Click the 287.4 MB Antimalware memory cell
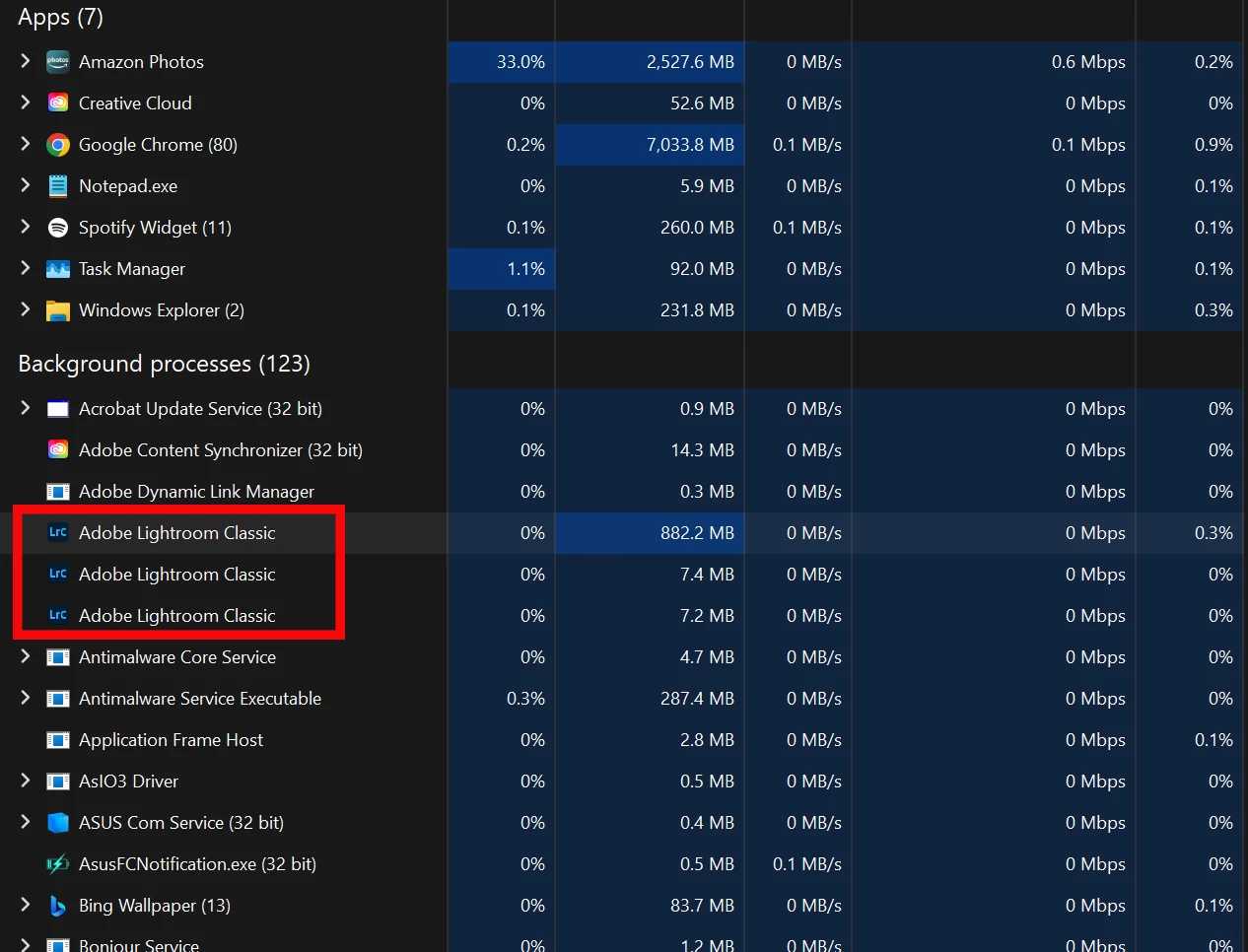The width and height of the screenshot is (1248, 952). 650,699
